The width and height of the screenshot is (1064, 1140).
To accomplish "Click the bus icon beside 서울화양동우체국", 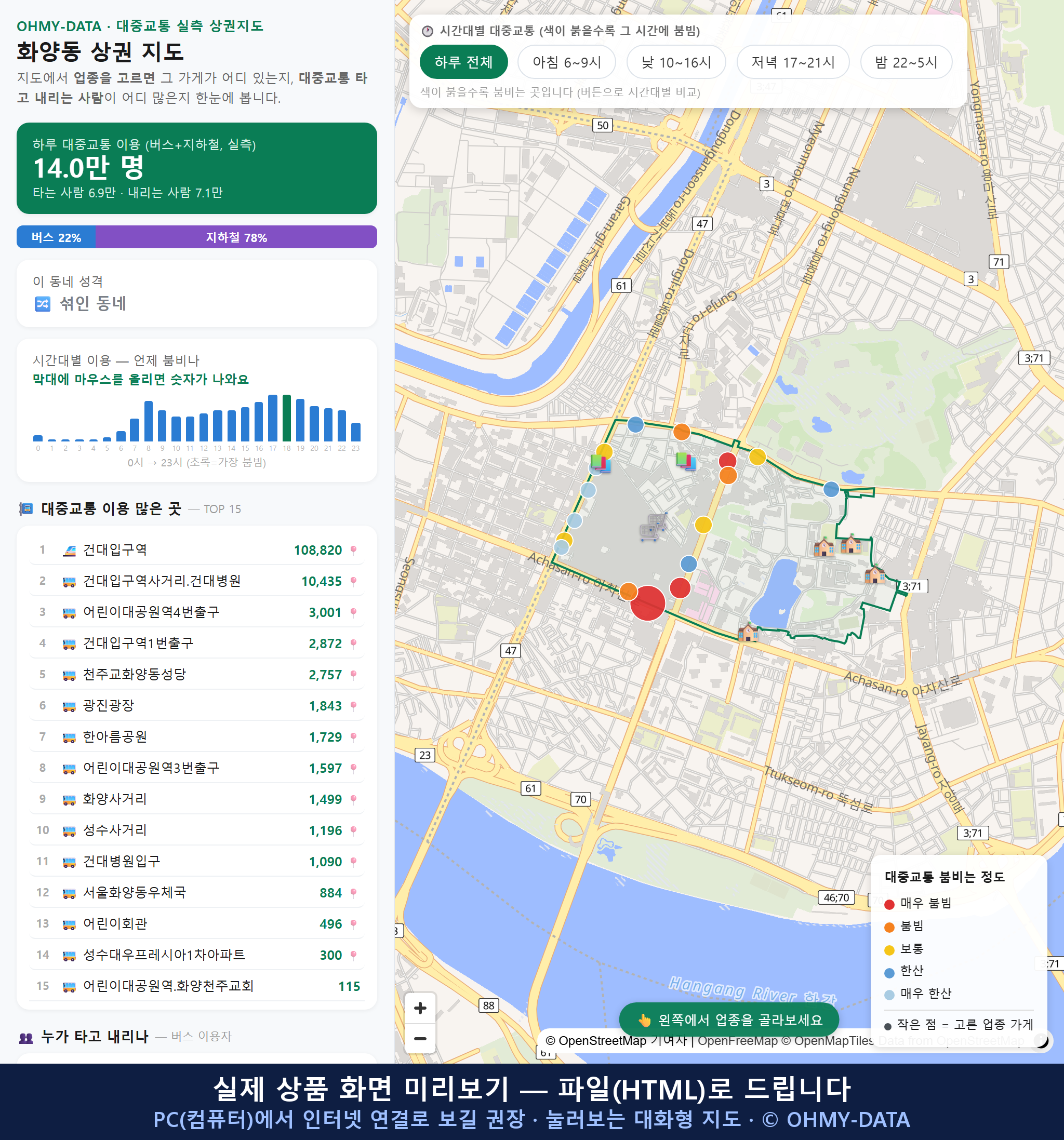I will click(69, 893).
